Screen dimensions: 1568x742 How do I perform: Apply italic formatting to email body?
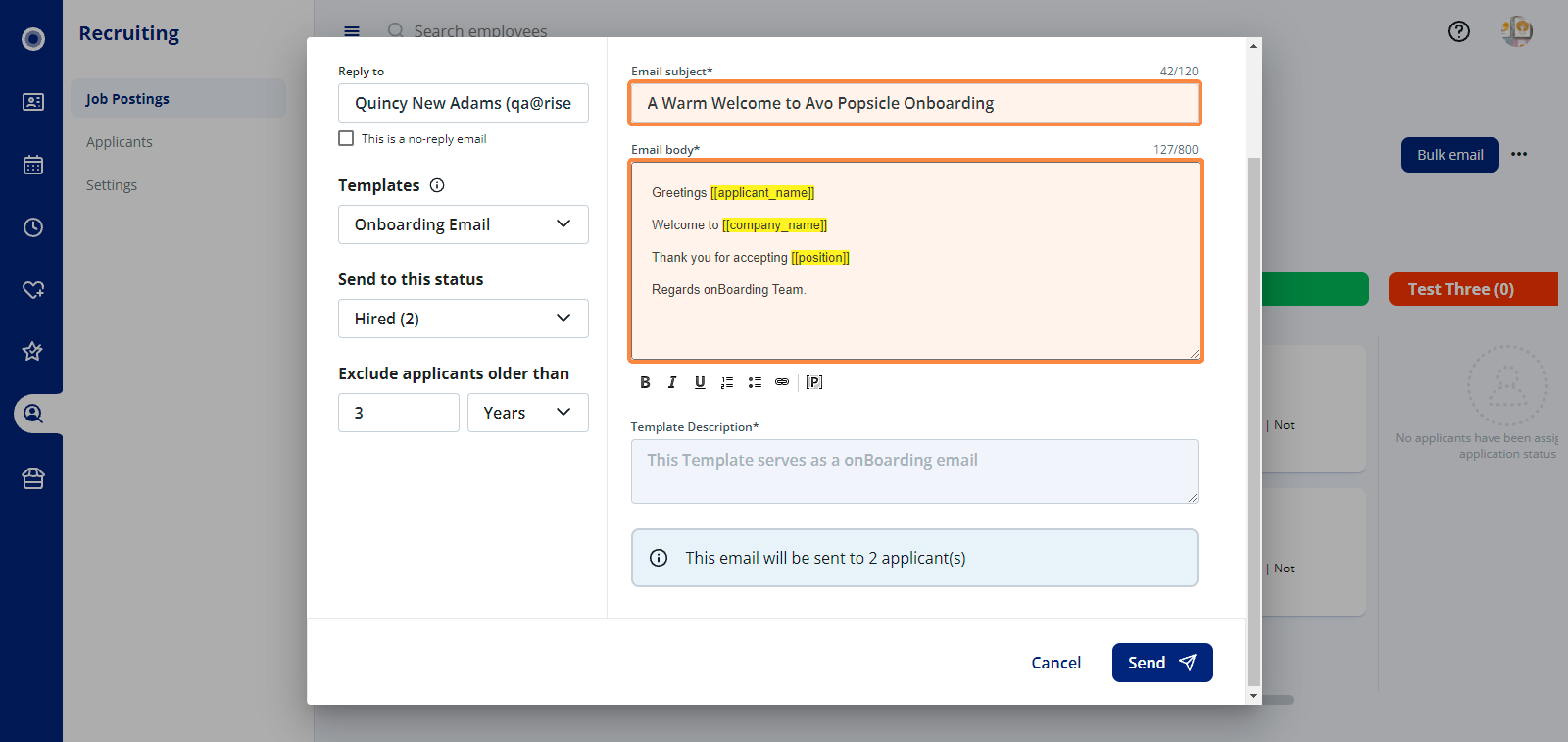(x=672, y=382)
